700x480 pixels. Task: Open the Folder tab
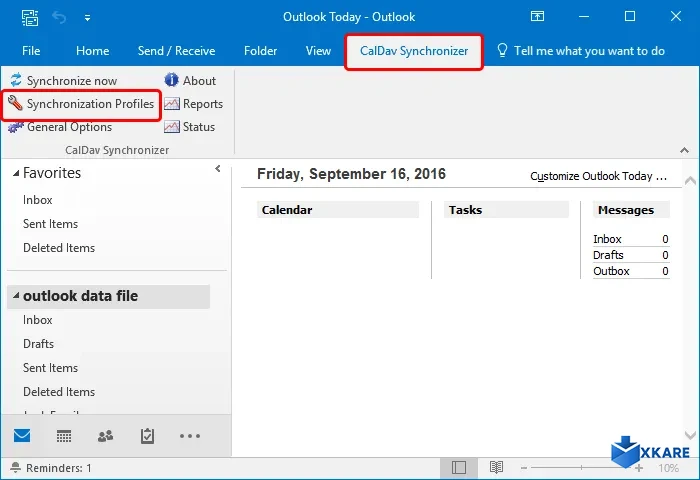(x=260, y=51)
